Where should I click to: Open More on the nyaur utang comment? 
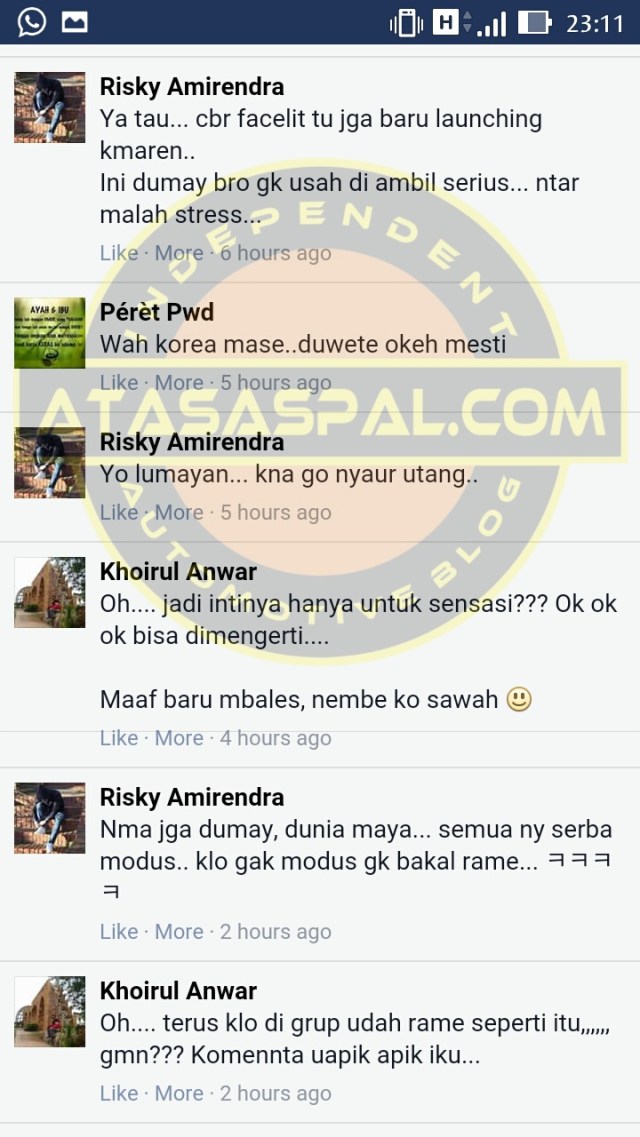179,513
